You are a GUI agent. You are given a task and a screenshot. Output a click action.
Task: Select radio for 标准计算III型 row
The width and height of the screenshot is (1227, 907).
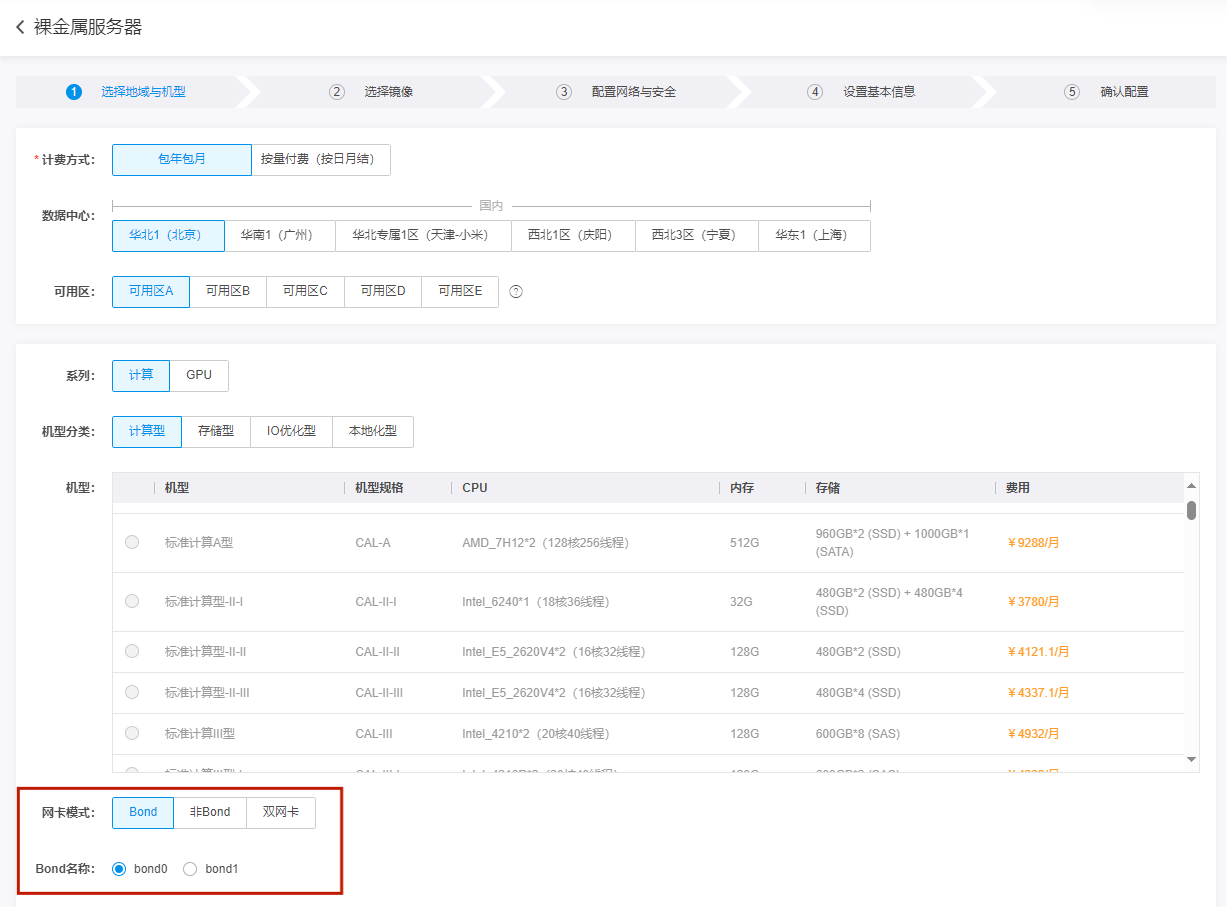click(132, 733)
